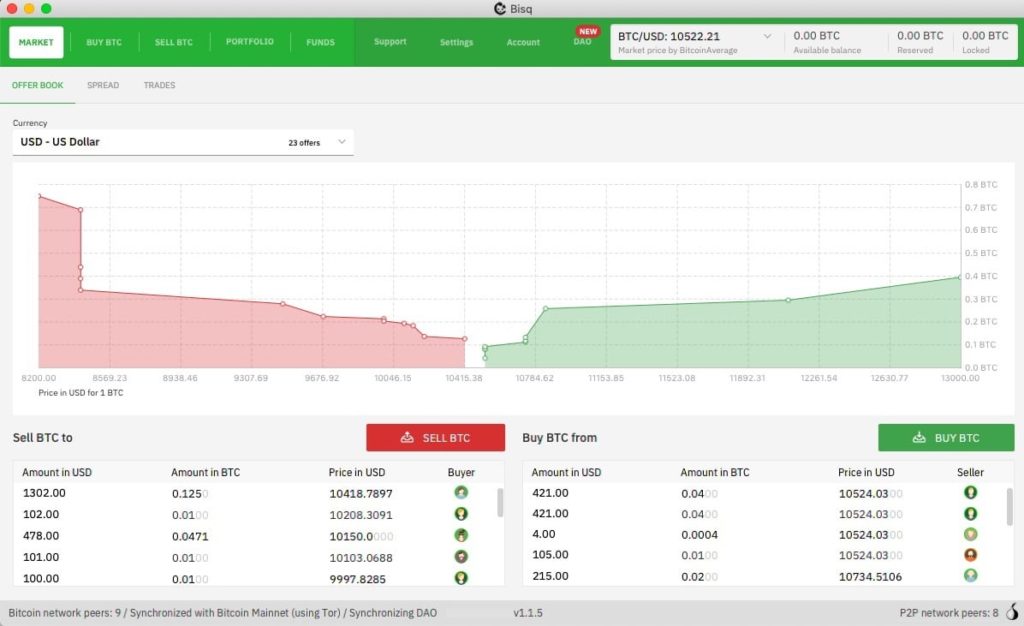Sort buy offers by Amount in USD header
Image resolution: width=1024 pixels, height=626 pixels.
566,472
